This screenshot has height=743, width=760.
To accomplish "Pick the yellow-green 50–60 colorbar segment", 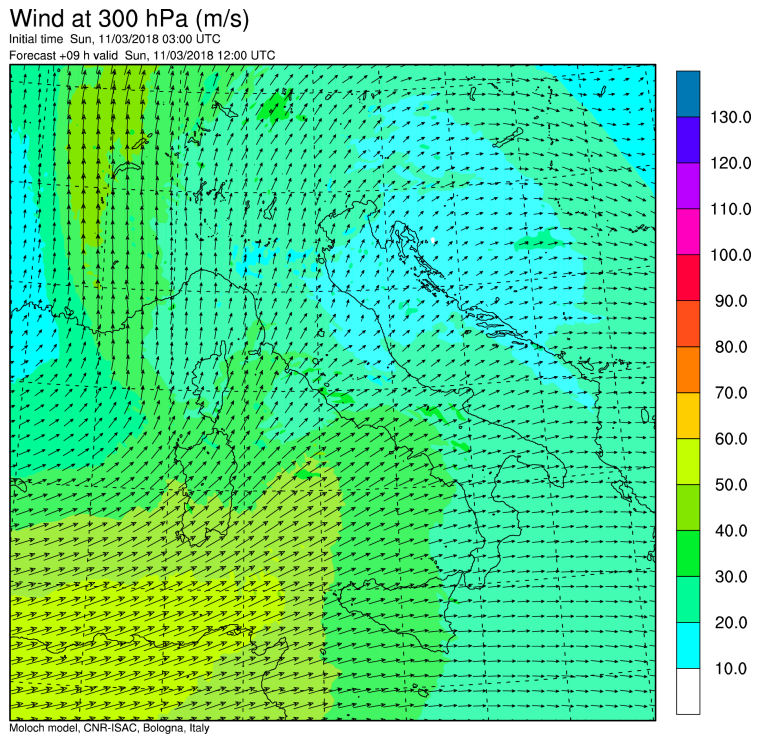I will click(688, 461).
